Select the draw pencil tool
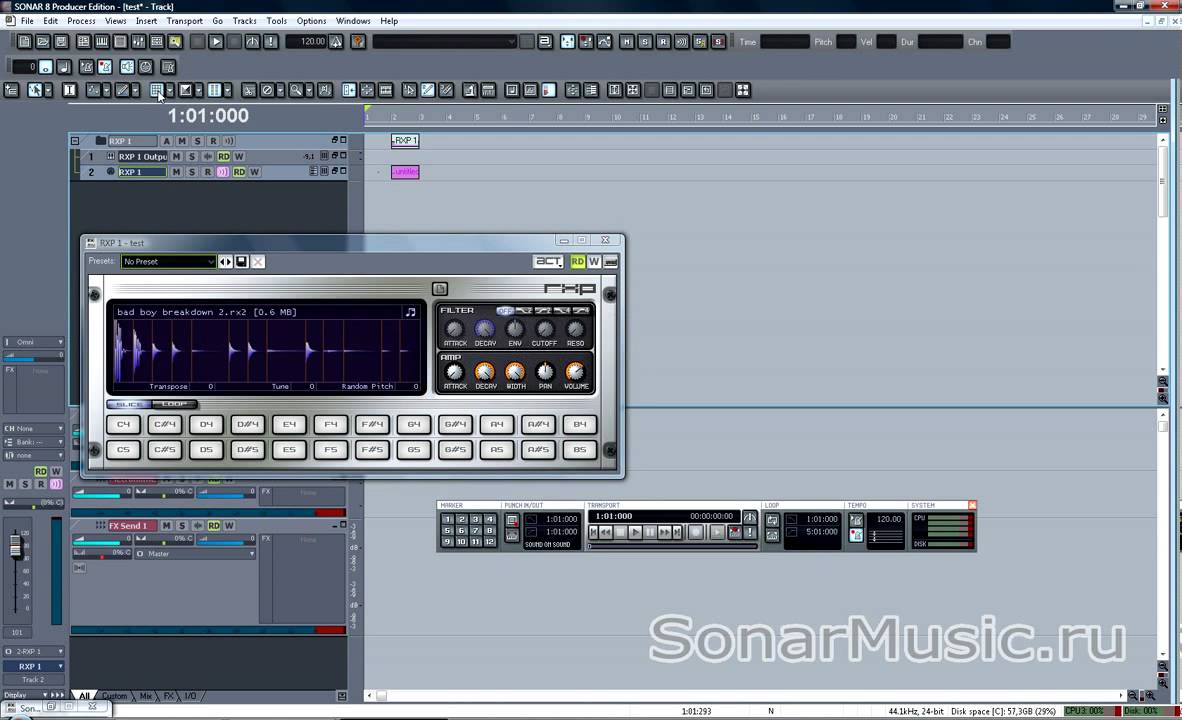This screenshot has height=720, width=1182. click(x=122, y=90)
